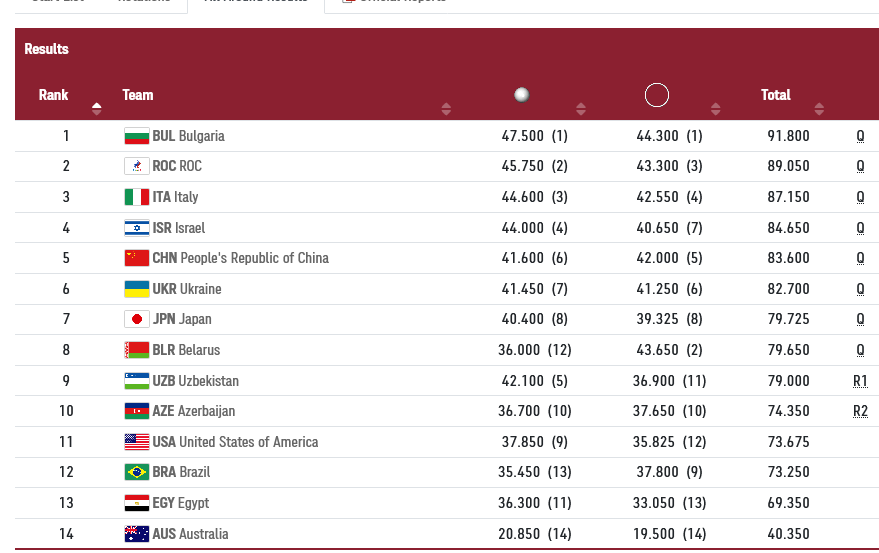Click the Rank column header

[x=53, y=95]
